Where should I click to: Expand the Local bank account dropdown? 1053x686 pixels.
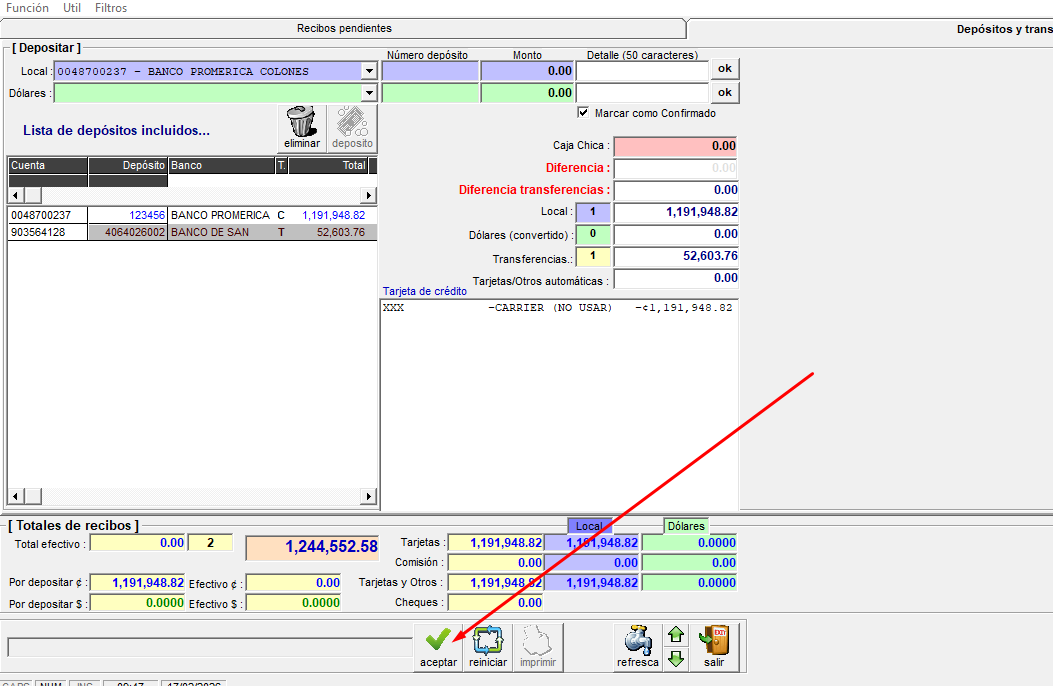click(x=369, y=71)
